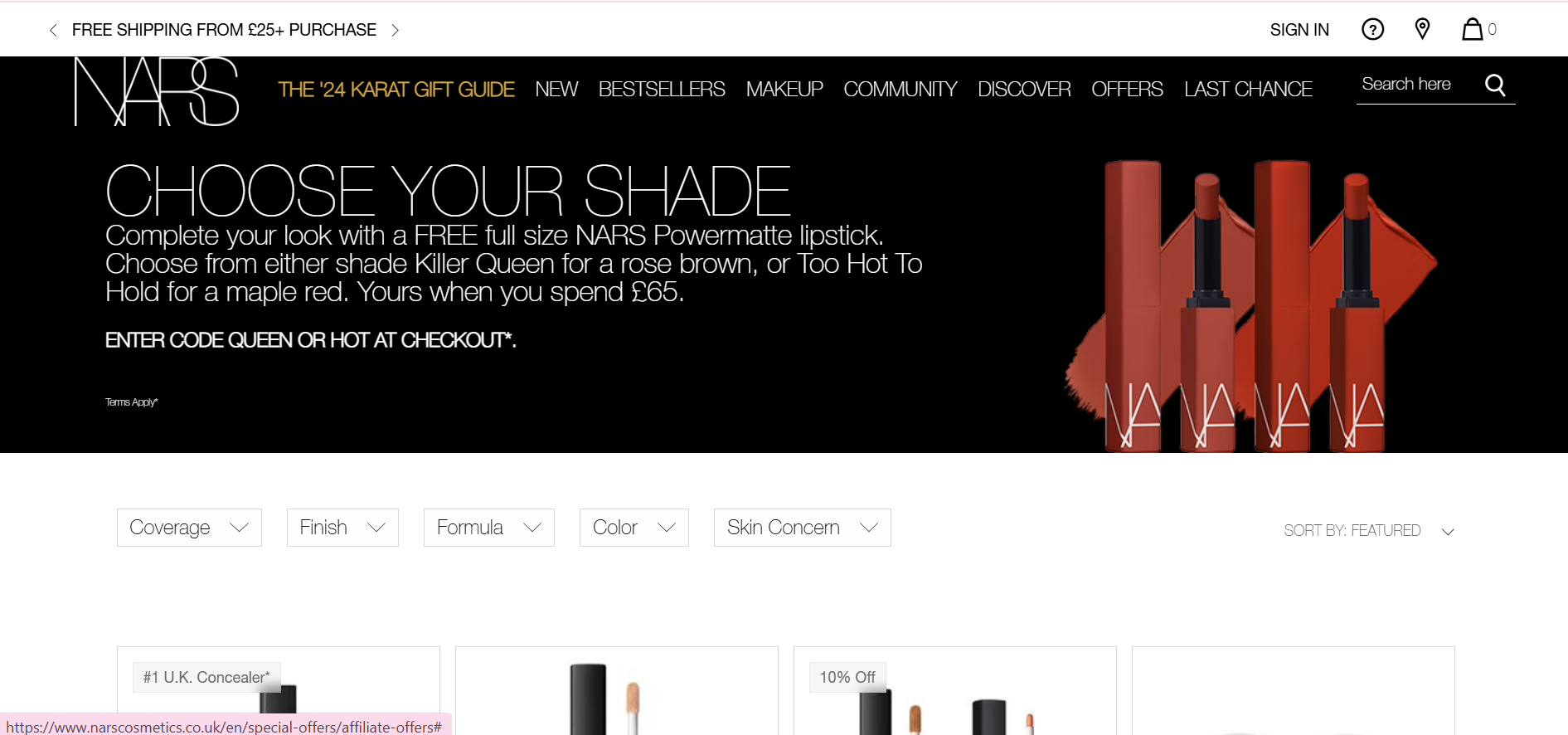
Task: Click the Sign In link
Action: [1299, 30]
